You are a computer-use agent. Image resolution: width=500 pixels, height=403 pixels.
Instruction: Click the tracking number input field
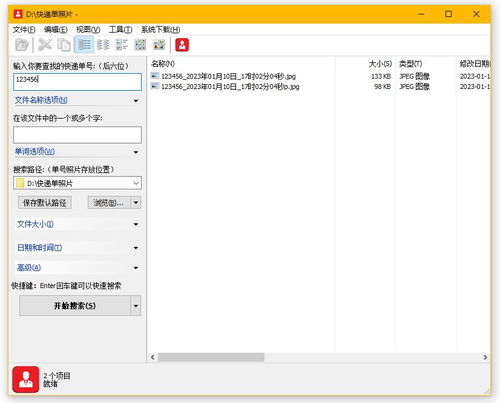pyautogui.click(x=77, y=82)
